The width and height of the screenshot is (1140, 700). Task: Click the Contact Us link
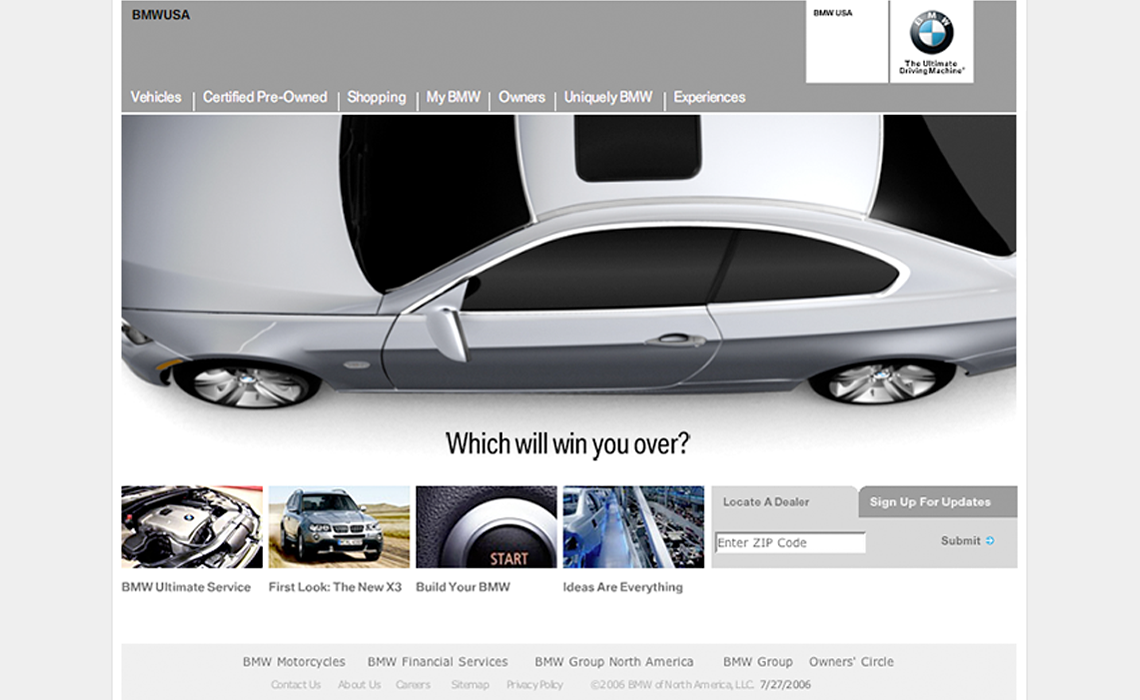pyautogui.click(x=295, y=685)
